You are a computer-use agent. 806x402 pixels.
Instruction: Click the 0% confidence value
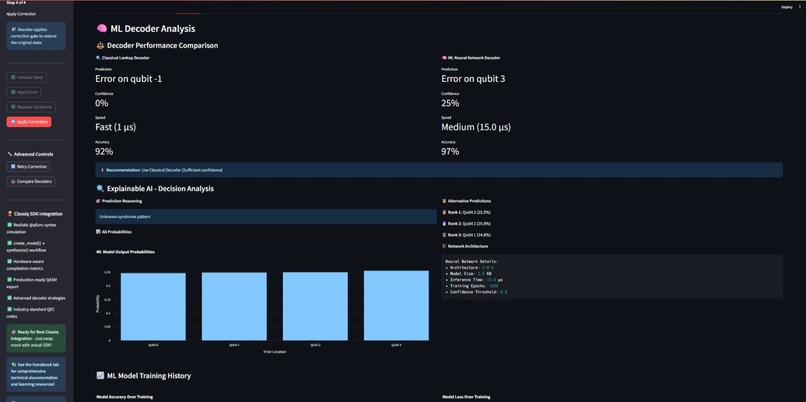pyautogui.click(x=102, y=103)
